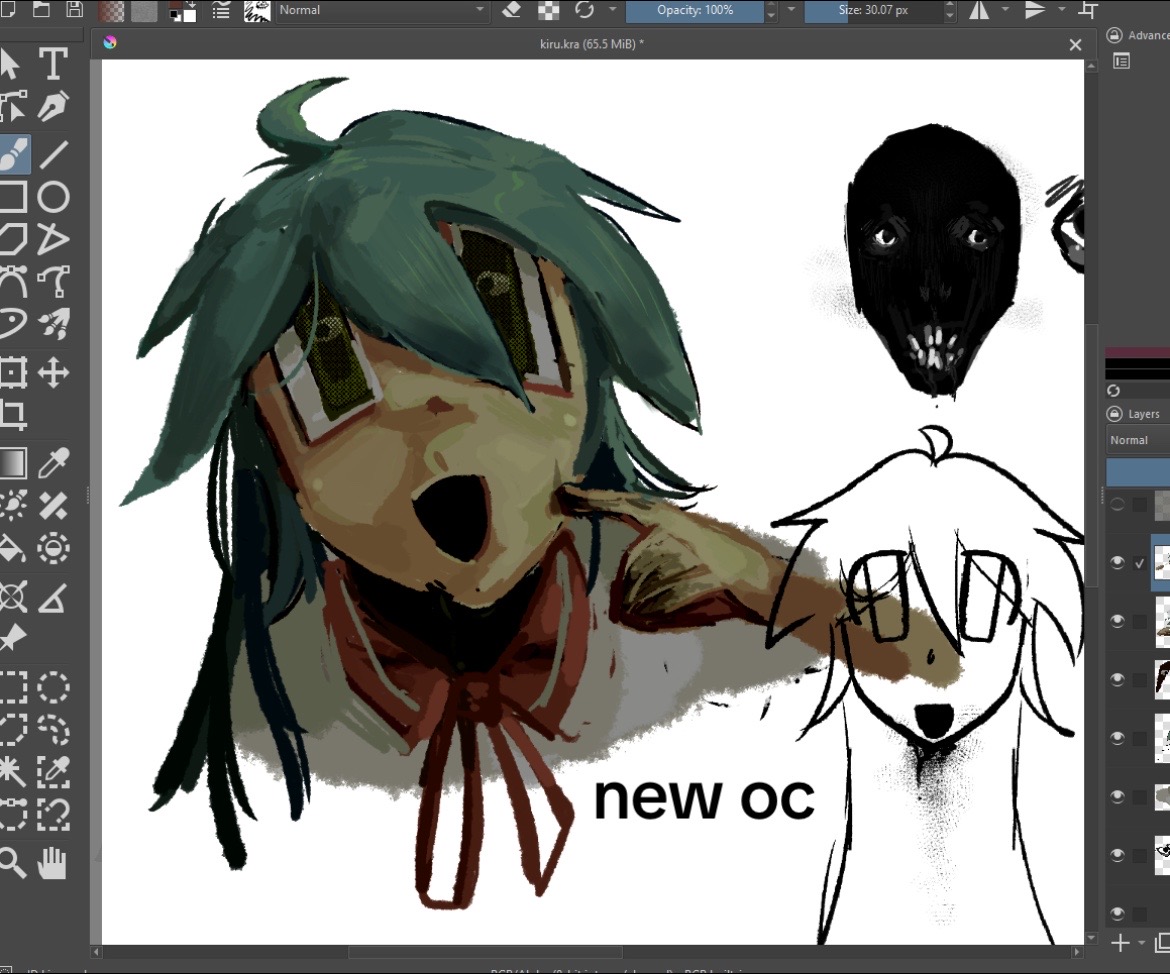Select the Text tool
This screenshot has height=974, width=1170.
53,64
